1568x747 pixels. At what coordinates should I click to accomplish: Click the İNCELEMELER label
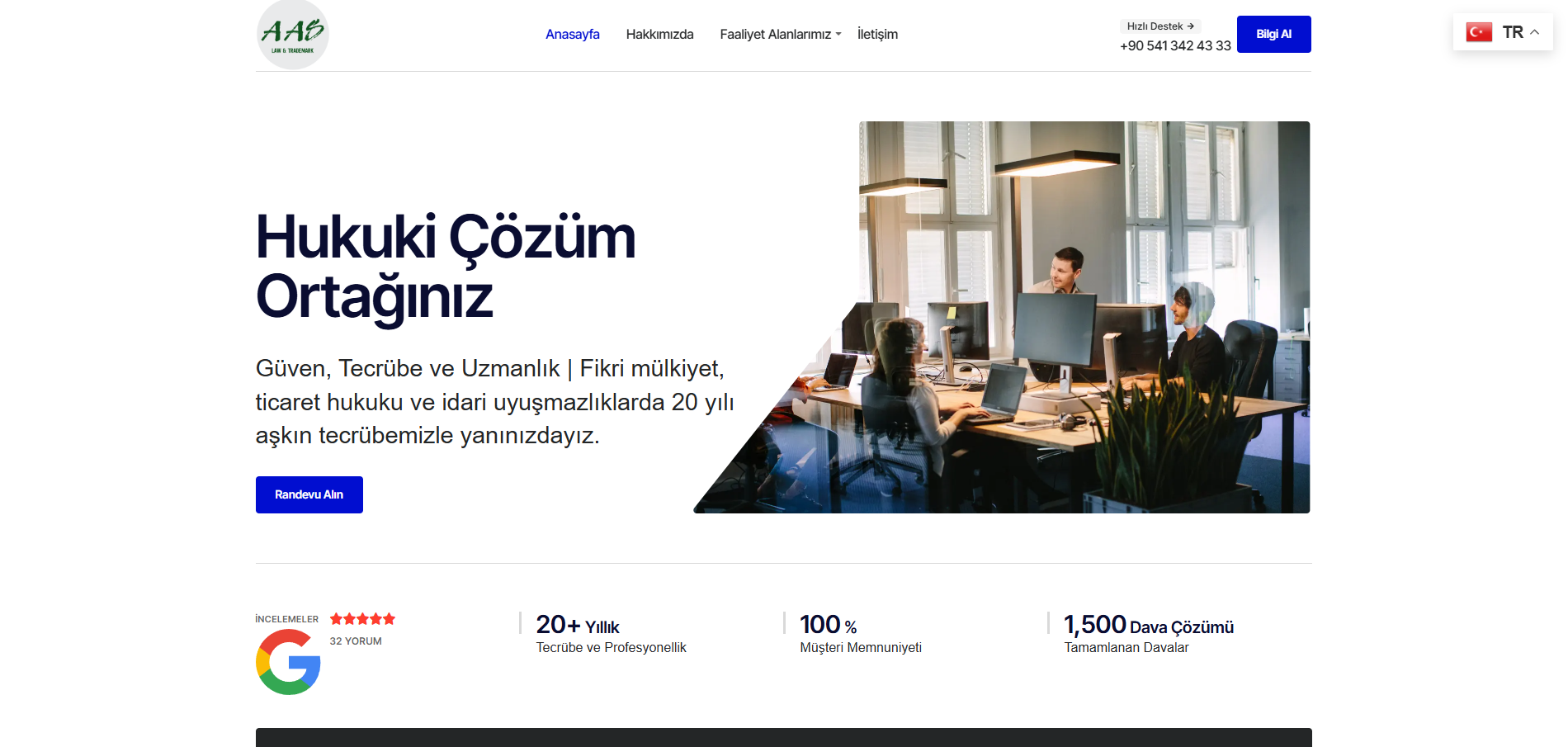tap(286, 619)
